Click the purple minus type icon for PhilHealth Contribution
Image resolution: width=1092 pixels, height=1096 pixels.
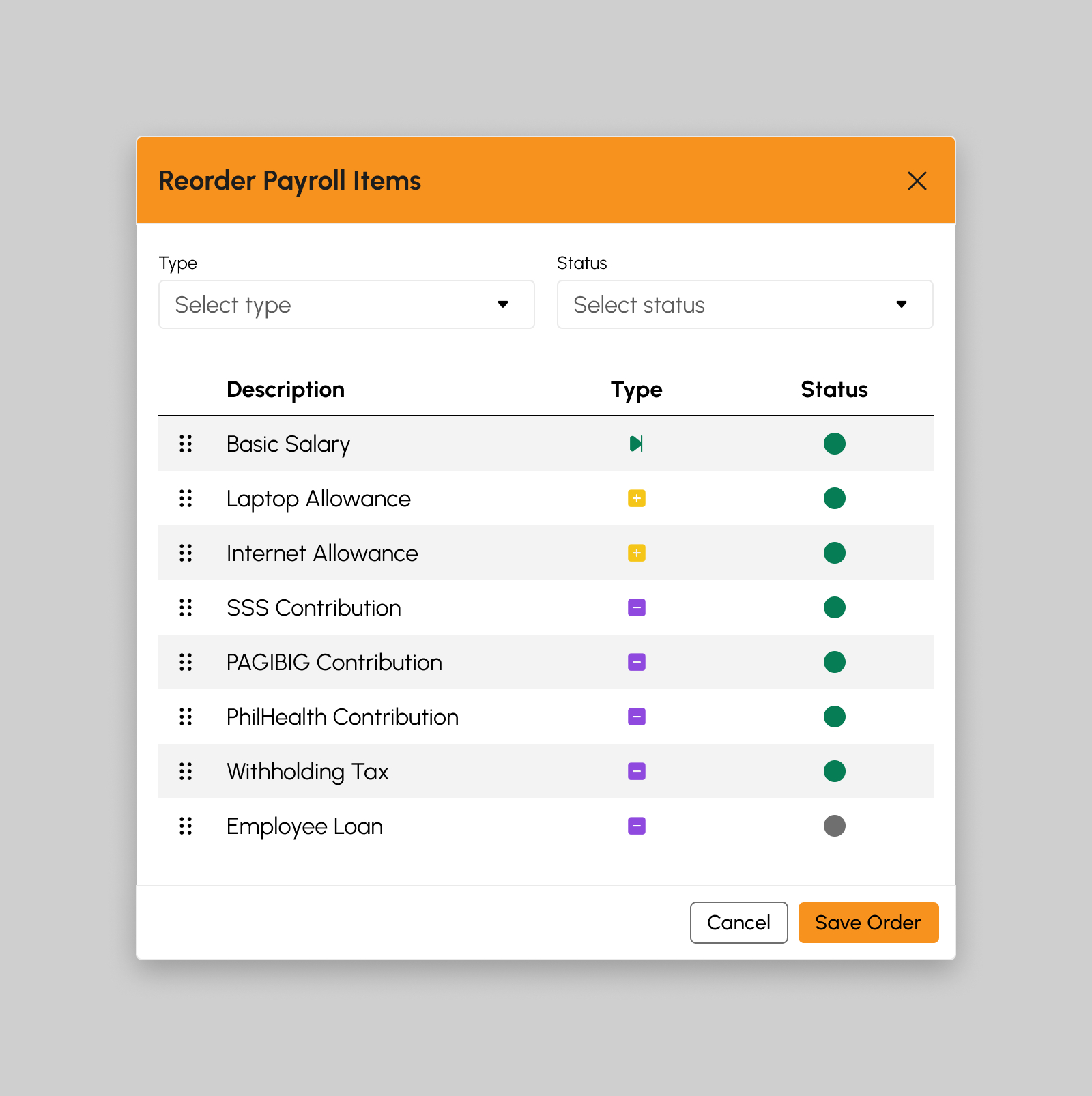coord(637,717)
